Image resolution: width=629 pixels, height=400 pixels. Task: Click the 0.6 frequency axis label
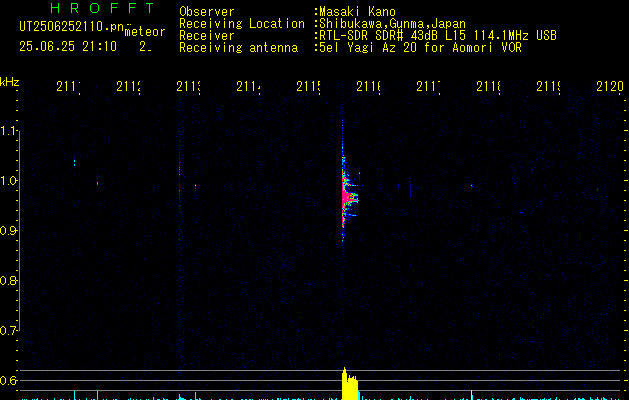(x=8, y=380)
